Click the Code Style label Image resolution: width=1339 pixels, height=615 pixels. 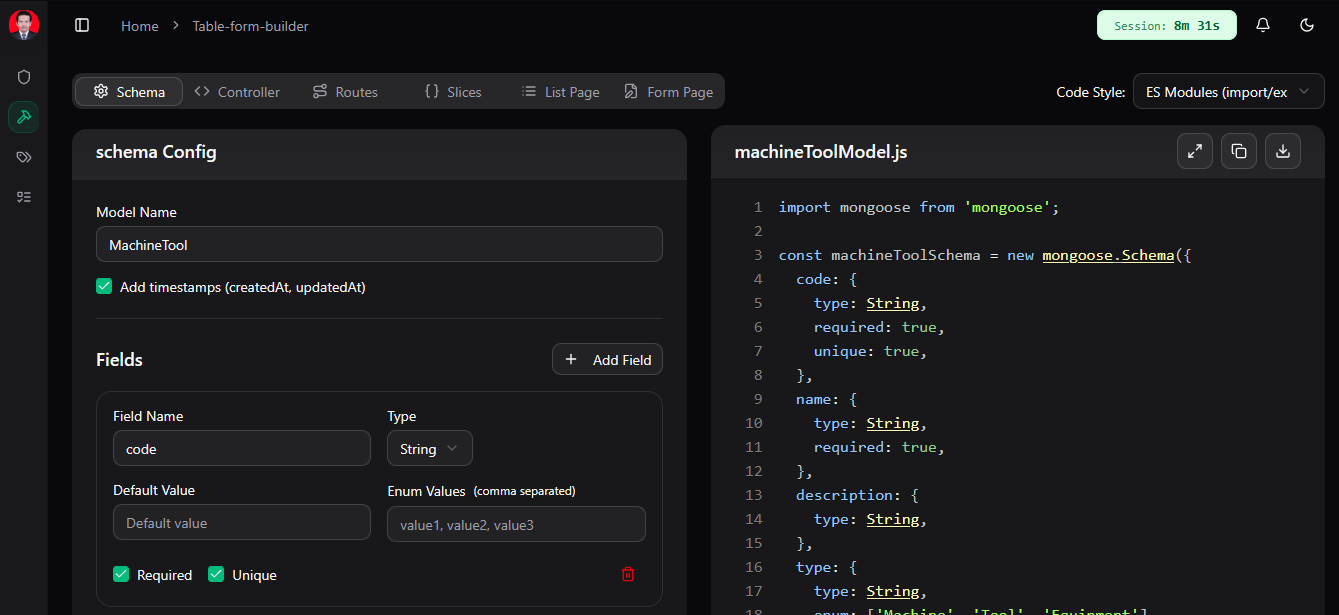pyautogui.click(x=1090, y=92)
